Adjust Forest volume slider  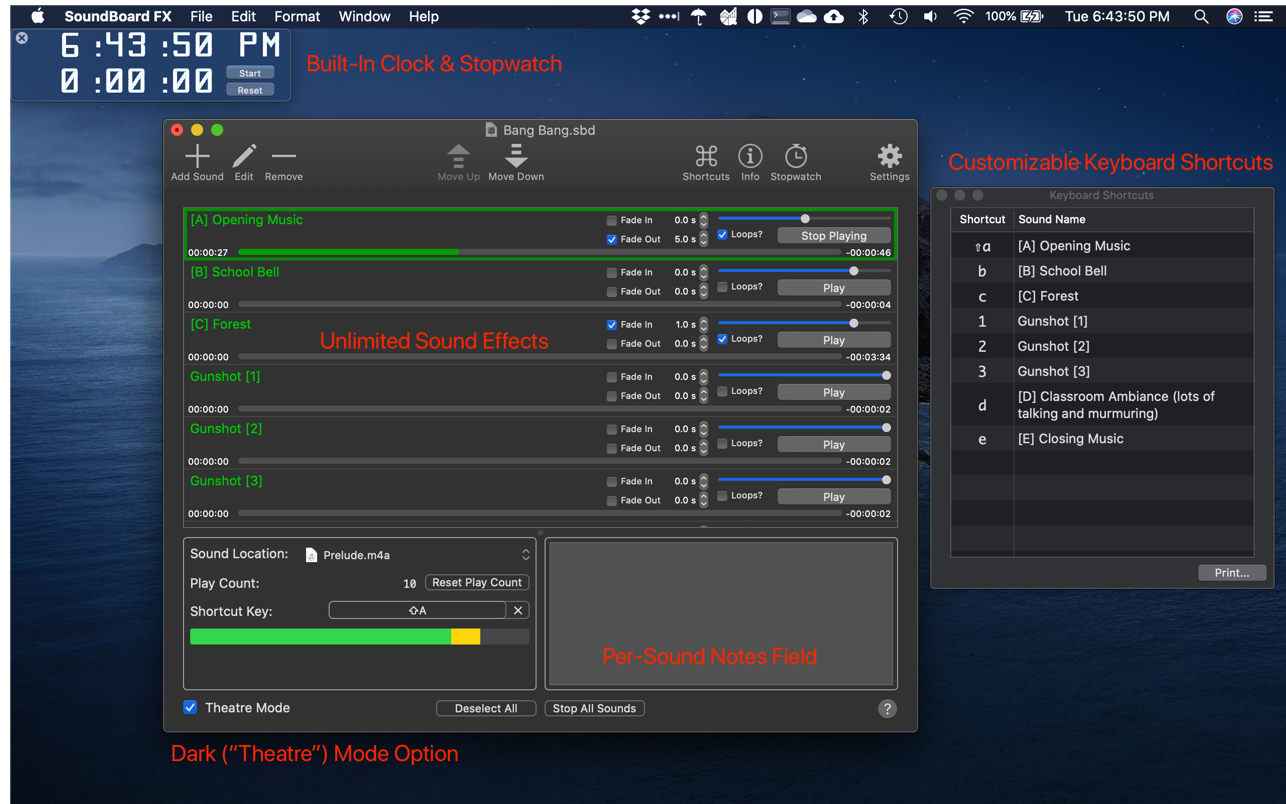point(804,322)
